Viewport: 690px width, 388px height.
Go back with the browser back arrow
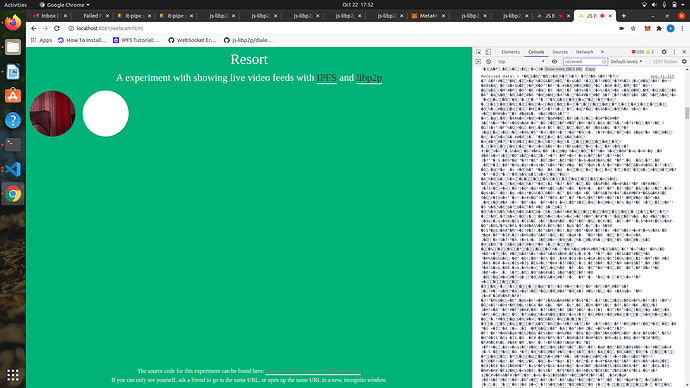[34, 28]
